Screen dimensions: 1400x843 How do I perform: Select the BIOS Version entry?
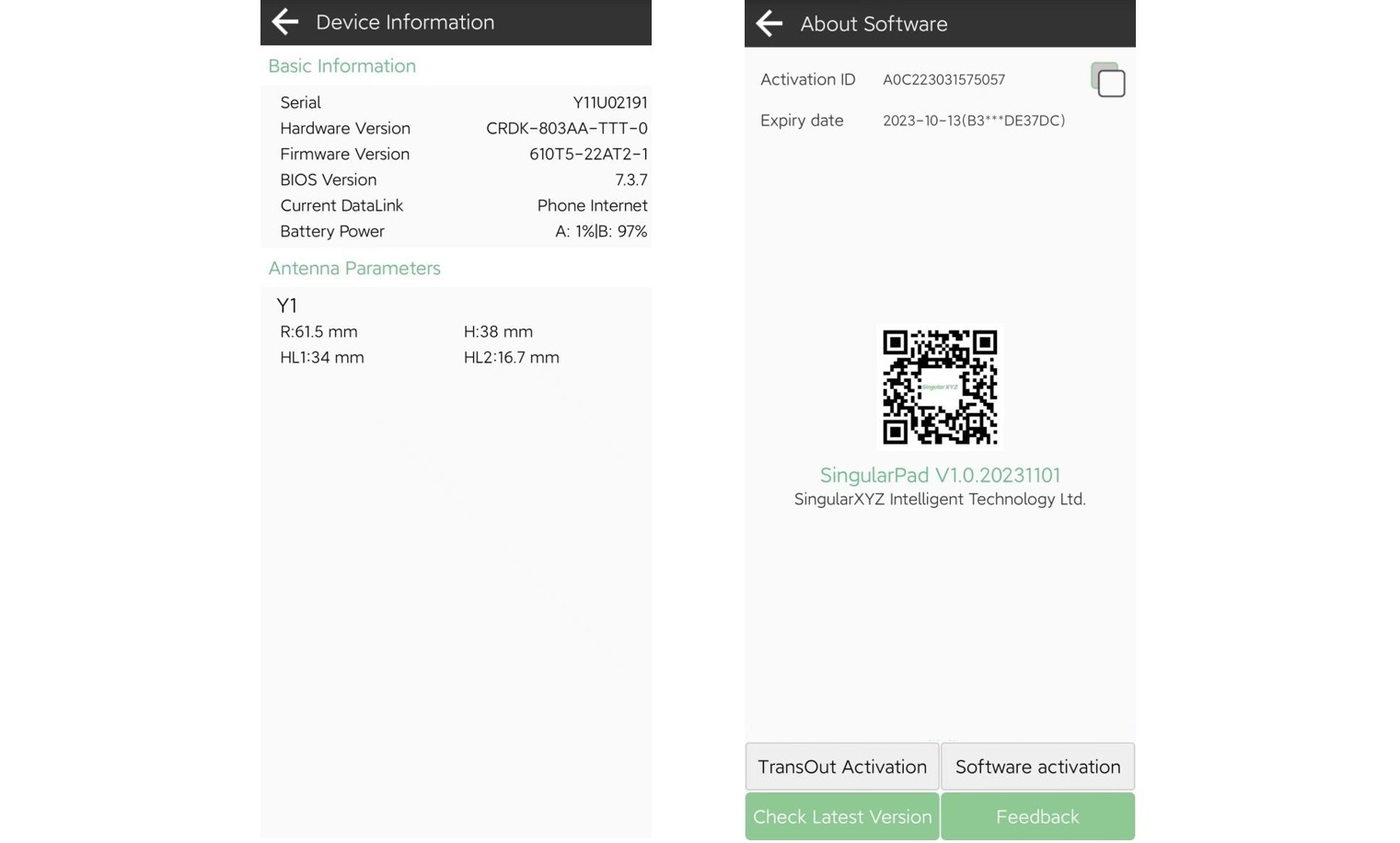click(x=456, y=179)
